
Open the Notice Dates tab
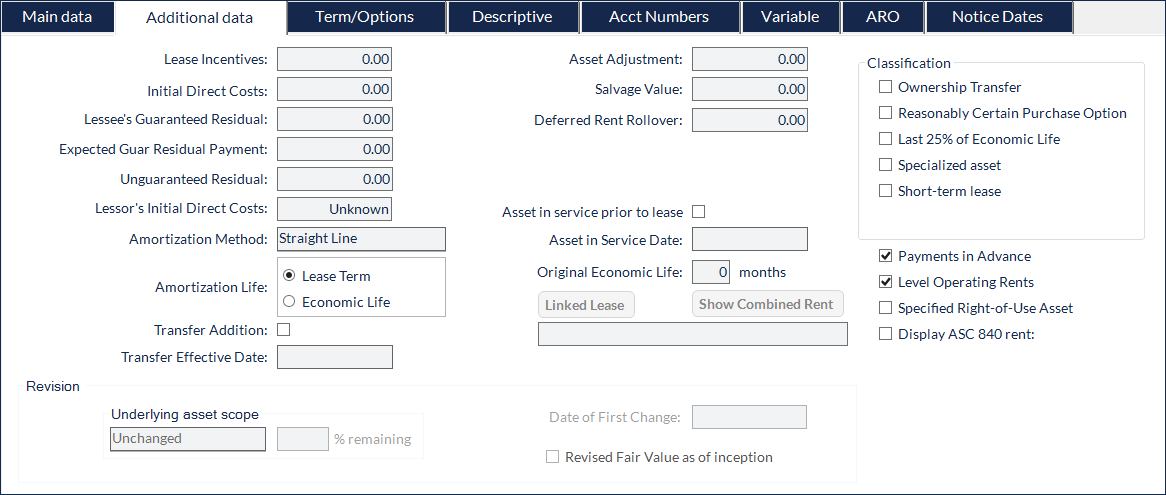[998, 17]
